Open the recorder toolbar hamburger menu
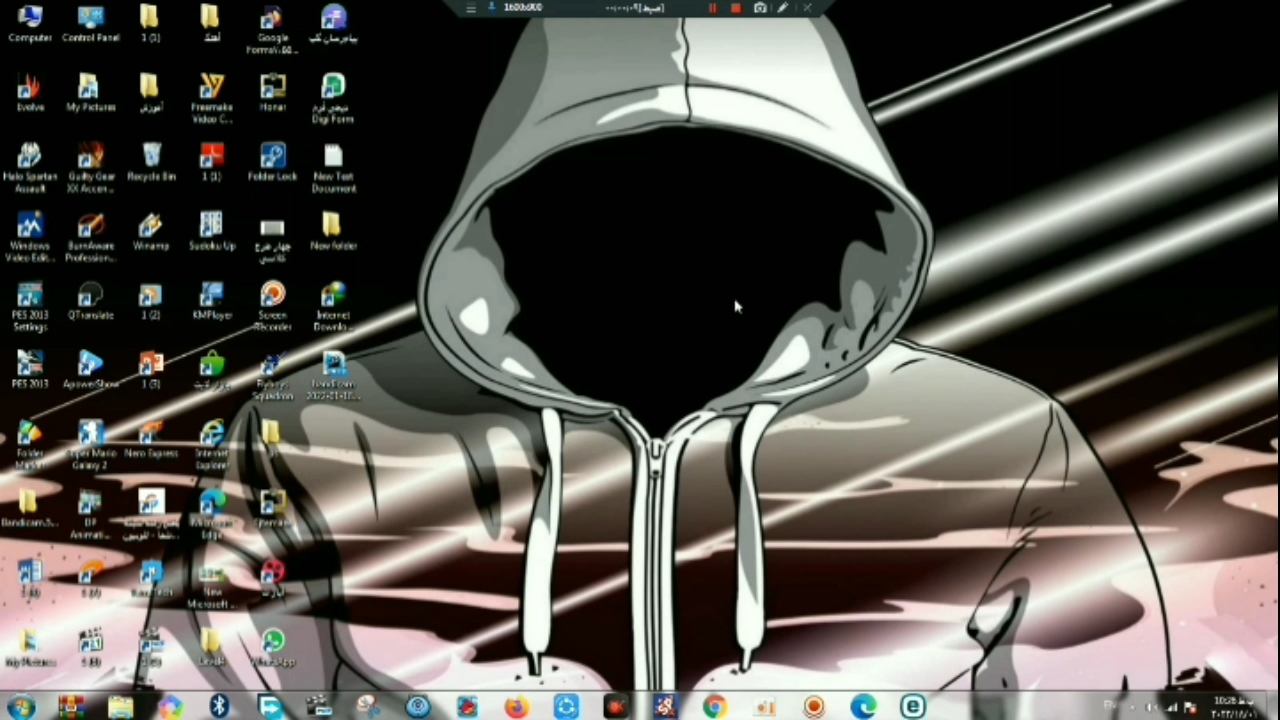 (x=471, y=8)
